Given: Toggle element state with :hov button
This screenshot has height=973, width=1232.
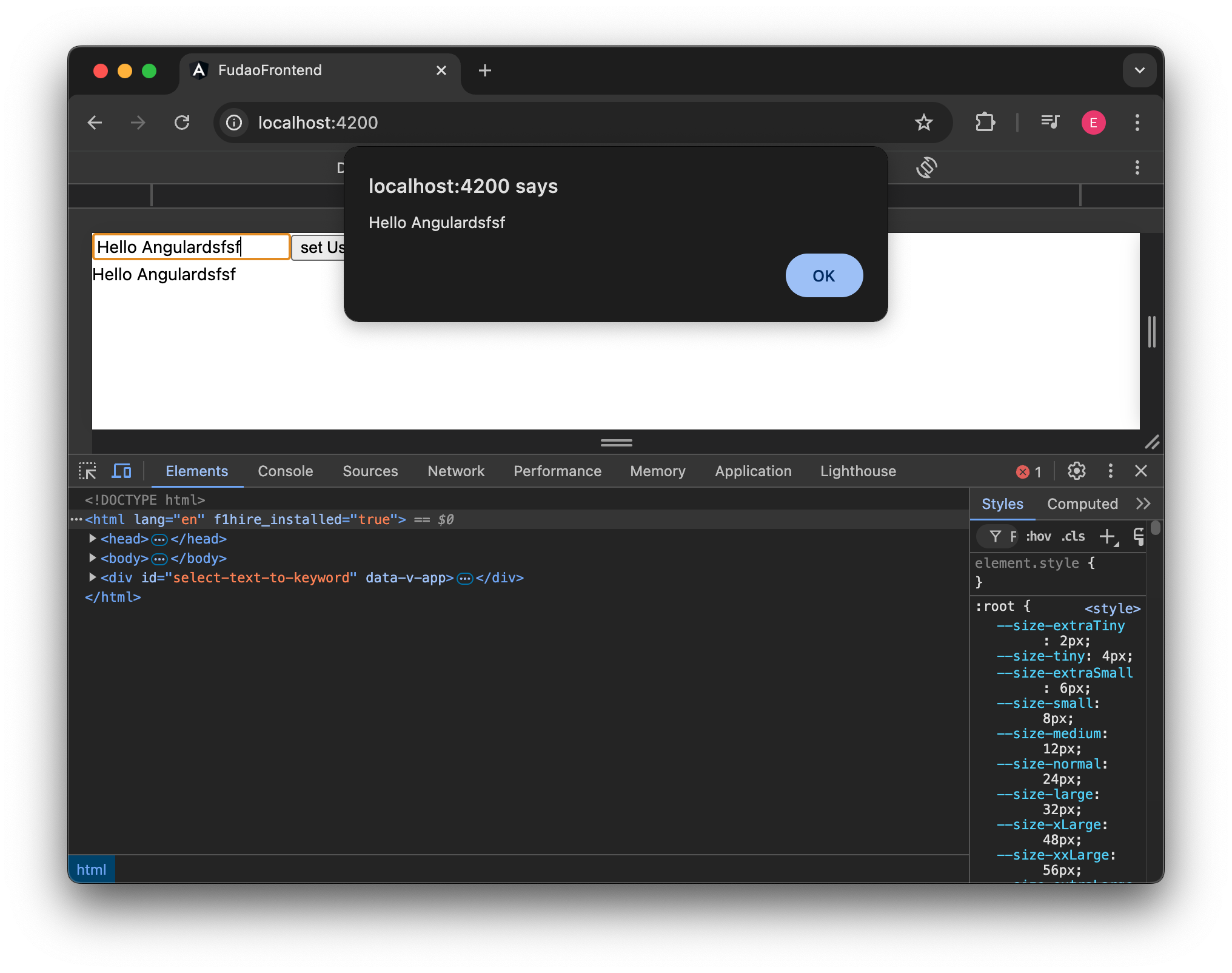Looking at the screenshot, I should point(1038,536).
